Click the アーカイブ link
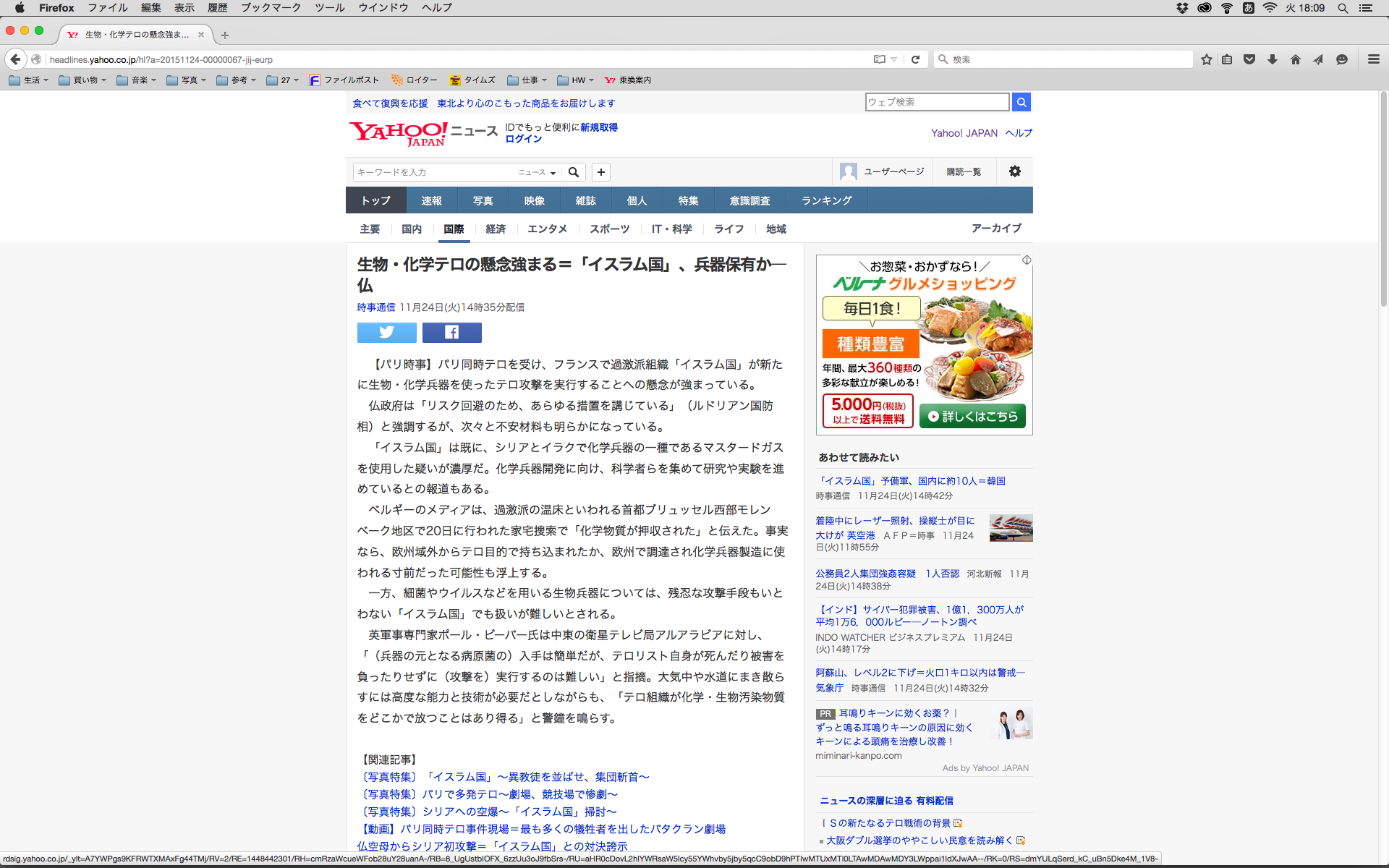The height and width of the screenshot is (868, 1389). coord(996,228)
